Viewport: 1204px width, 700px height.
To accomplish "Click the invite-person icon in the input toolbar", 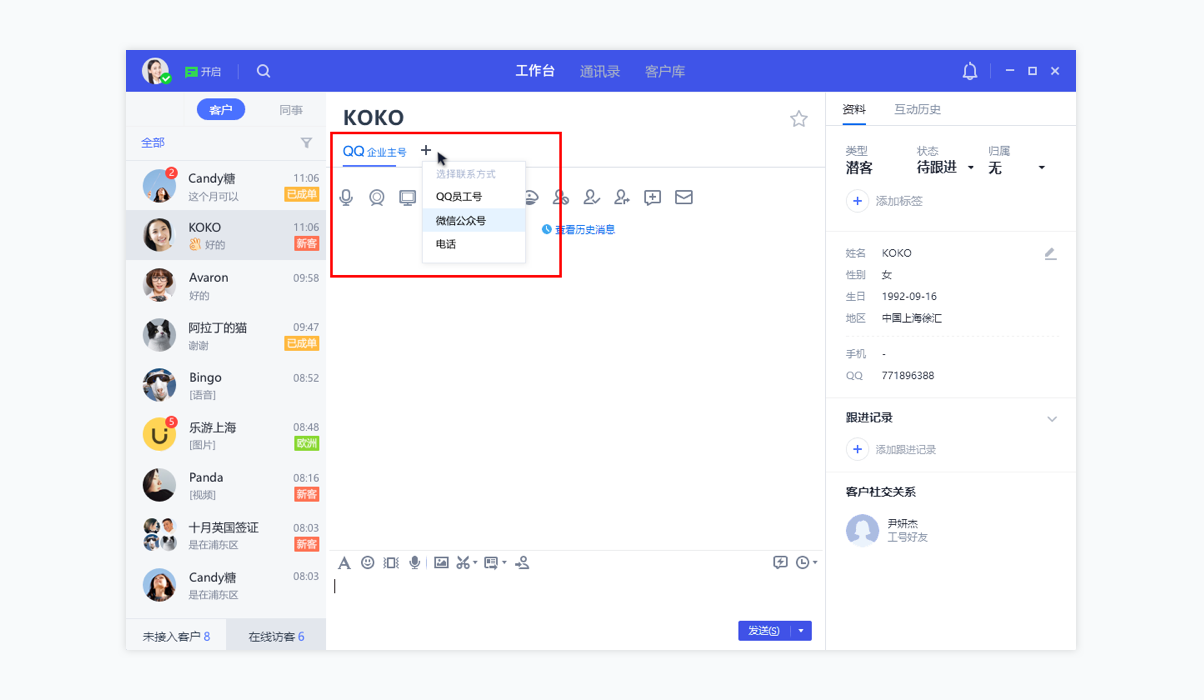I will tap(522, 563).
